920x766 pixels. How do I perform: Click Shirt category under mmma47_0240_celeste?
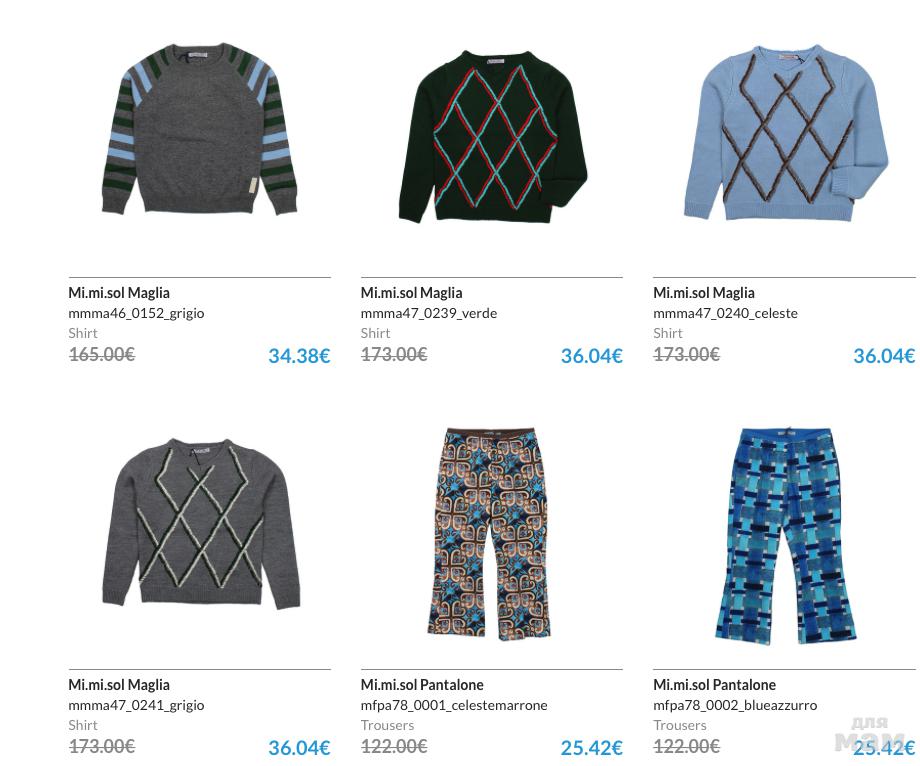pos(668,333)
